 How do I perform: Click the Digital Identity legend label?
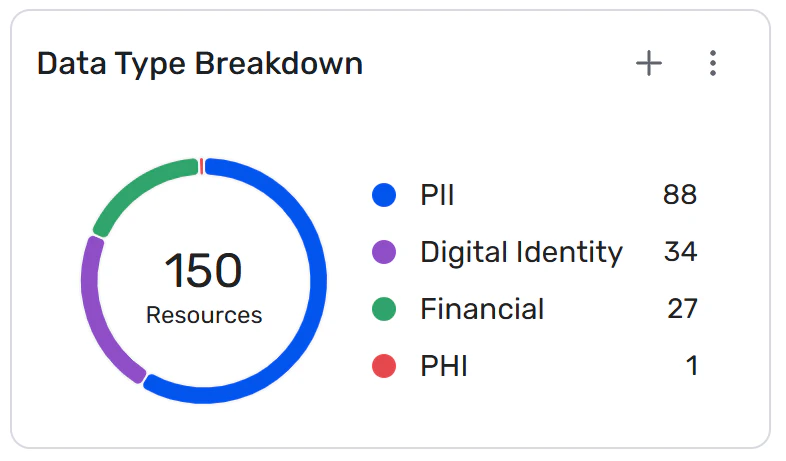(521, 252)
